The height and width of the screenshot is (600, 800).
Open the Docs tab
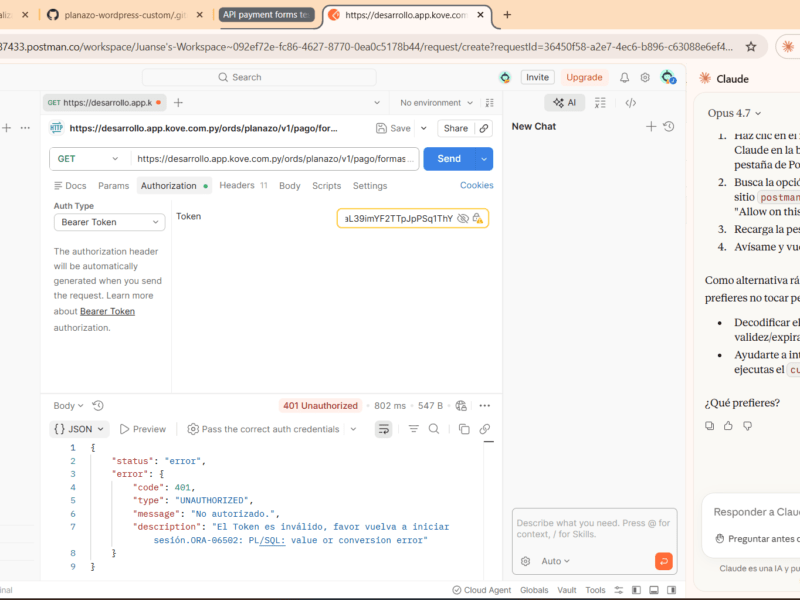70,186
